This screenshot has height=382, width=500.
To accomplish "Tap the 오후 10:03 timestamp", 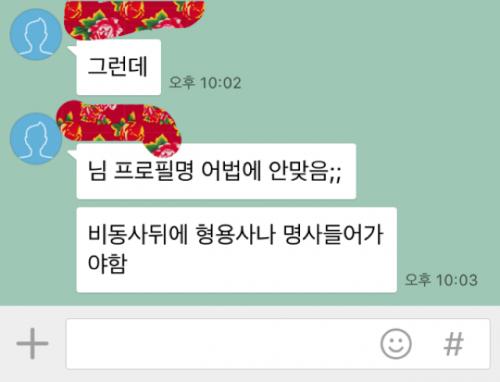I will (441, 280).
